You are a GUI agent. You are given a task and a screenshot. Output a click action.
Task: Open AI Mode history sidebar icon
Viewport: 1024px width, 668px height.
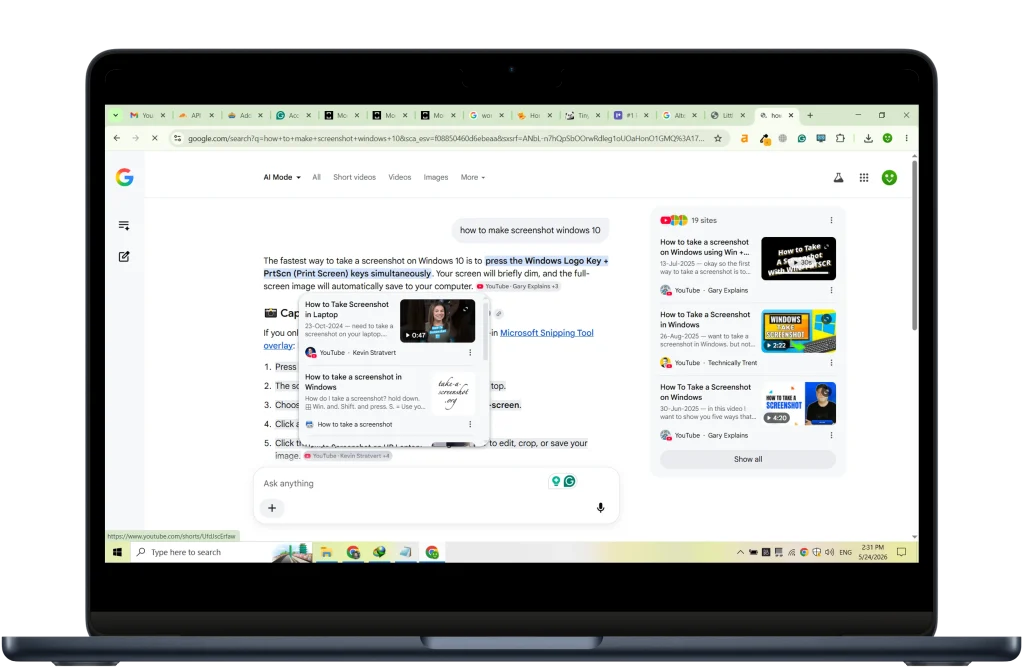pyautogui.click(x=124, y=225)
